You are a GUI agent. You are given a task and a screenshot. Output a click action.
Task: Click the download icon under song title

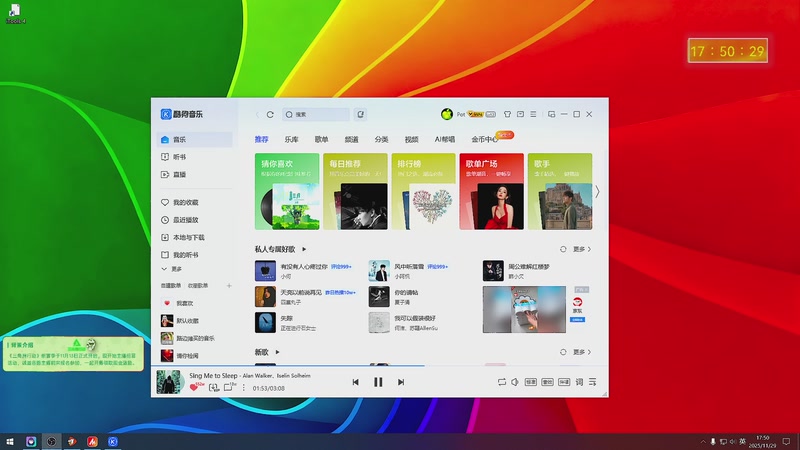[214, 388]
